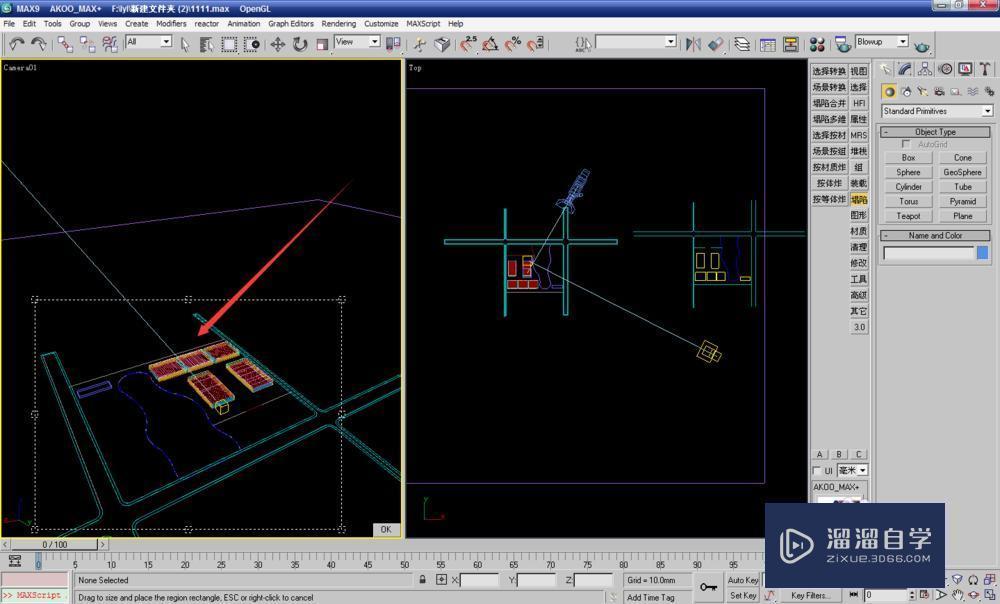Click the Quick Render teapot icon
Screen dimensions: 1000x604
pyautogui.click(x=921, y=44)
